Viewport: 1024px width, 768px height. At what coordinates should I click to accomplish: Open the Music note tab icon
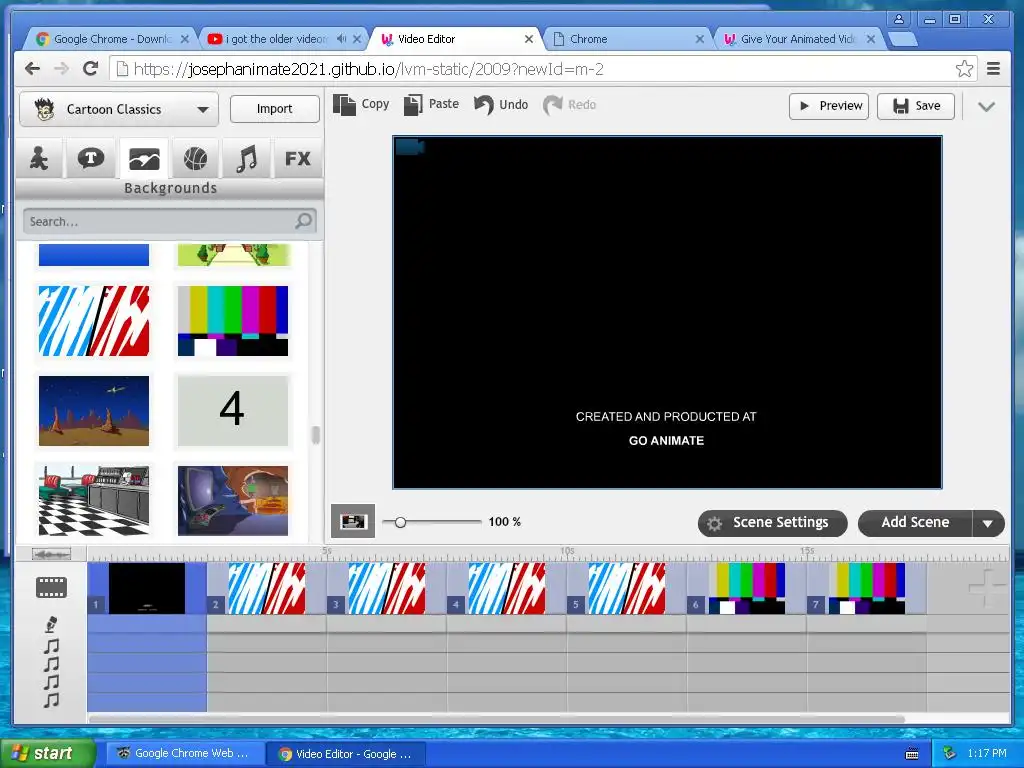(x=246, y=159)
